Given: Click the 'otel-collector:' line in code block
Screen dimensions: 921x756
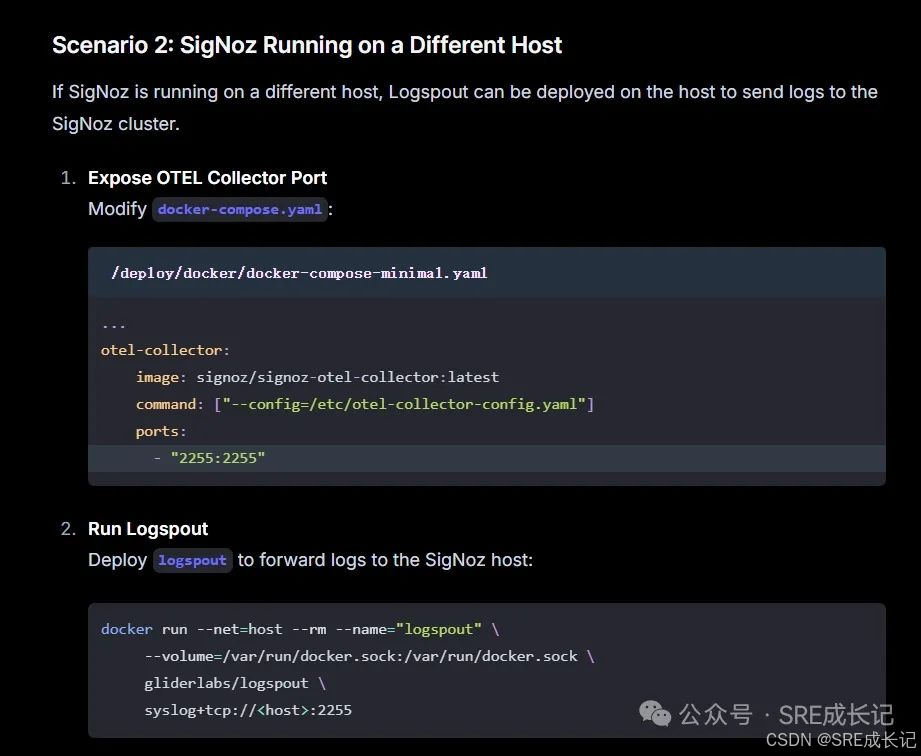Looking at the screenshot, I should pos(165,350).
